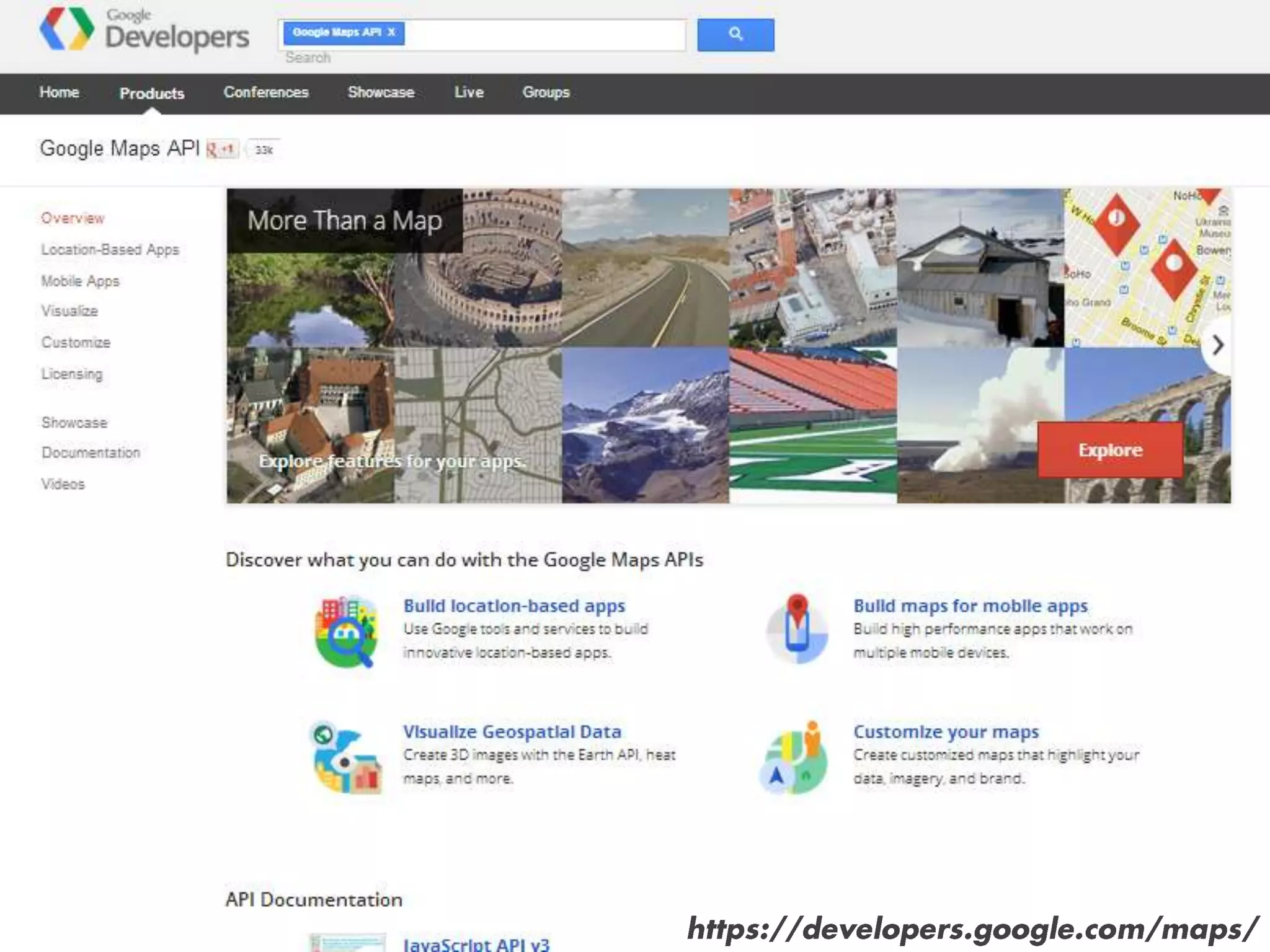Click the red Explore button

tap(1110, 450)
